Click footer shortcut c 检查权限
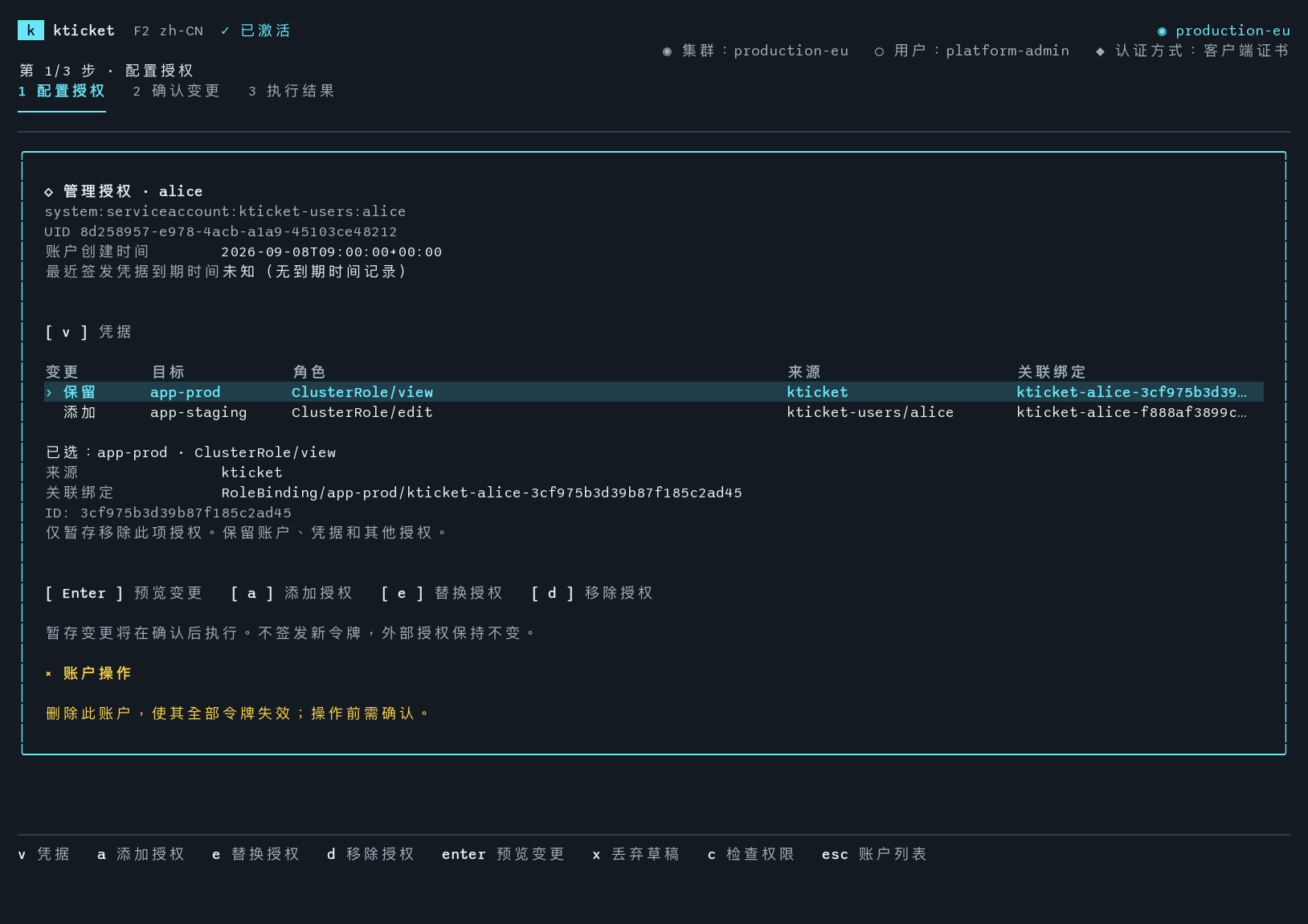This screenshot has width=1308, height=924. [751, 854]
